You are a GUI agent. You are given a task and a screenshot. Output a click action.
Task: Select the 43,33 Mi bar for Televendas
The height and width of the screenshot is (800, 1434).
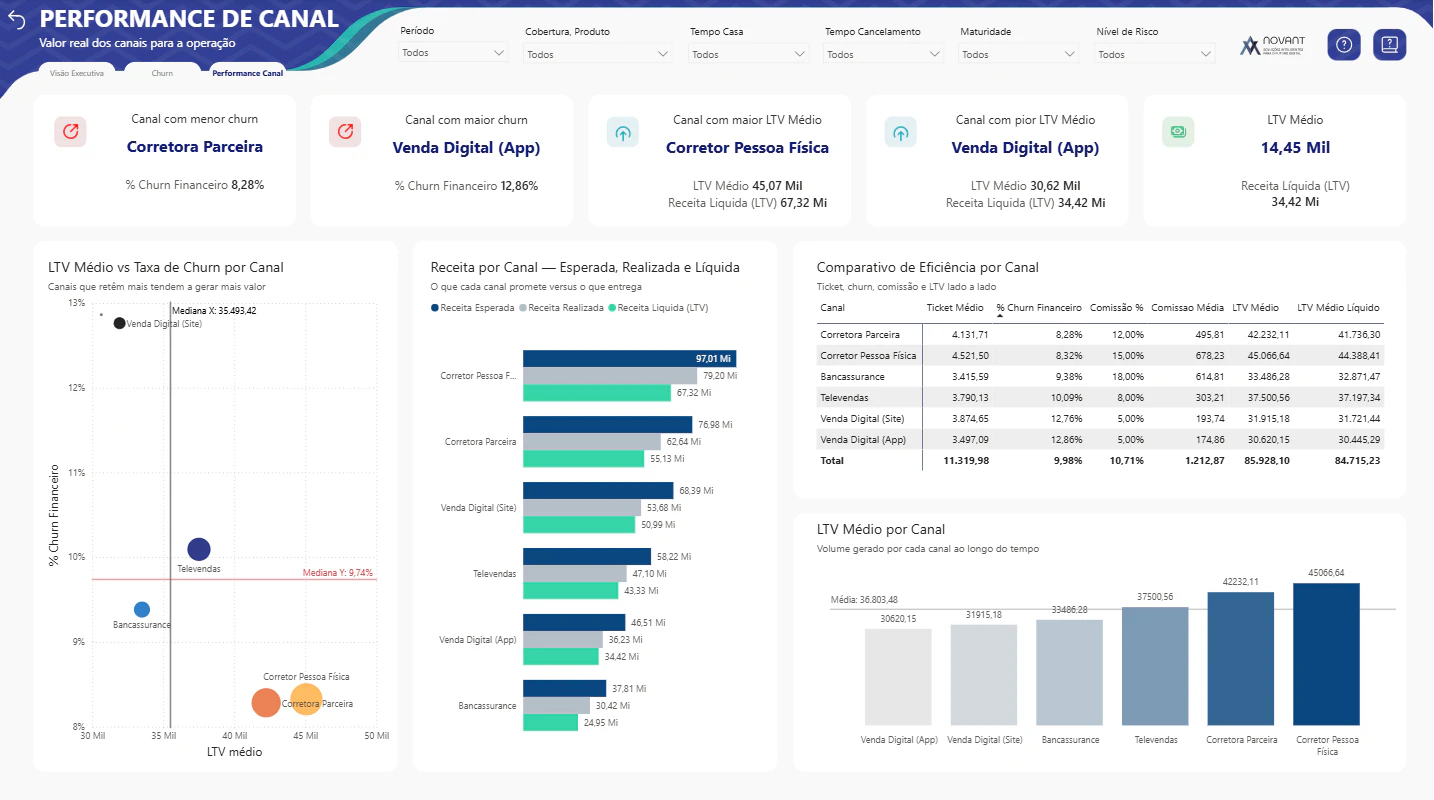(571, 591)
